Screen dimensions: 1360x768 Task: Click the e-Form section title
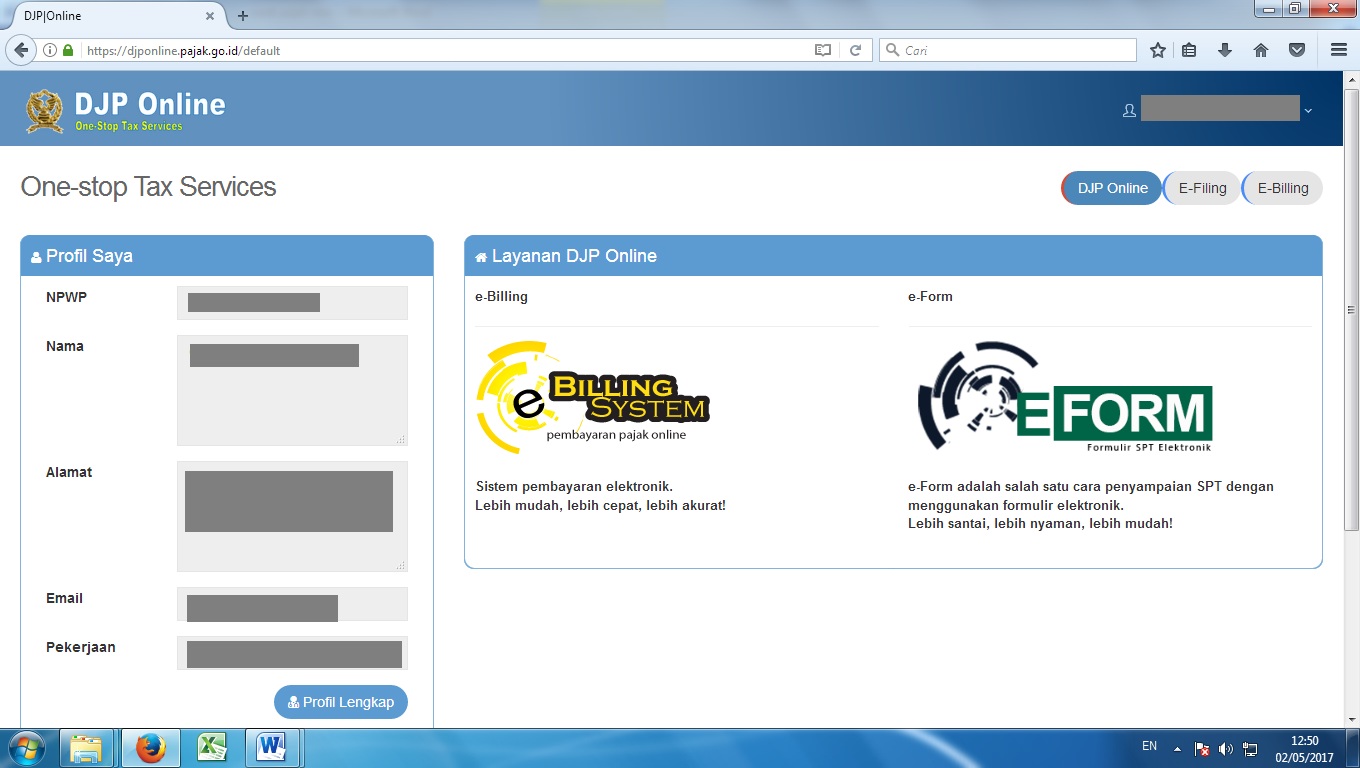[x=930, y=296]
